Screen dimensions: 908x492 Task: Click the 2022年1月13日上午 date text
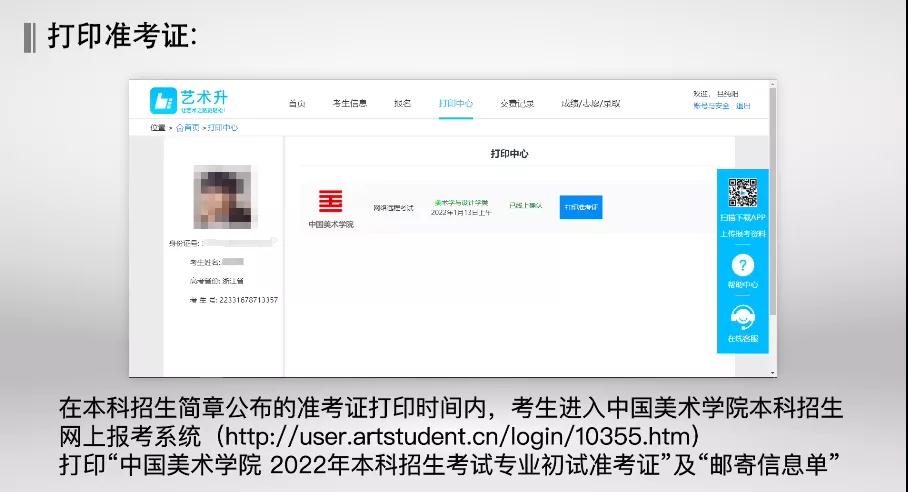pos(461,212)
